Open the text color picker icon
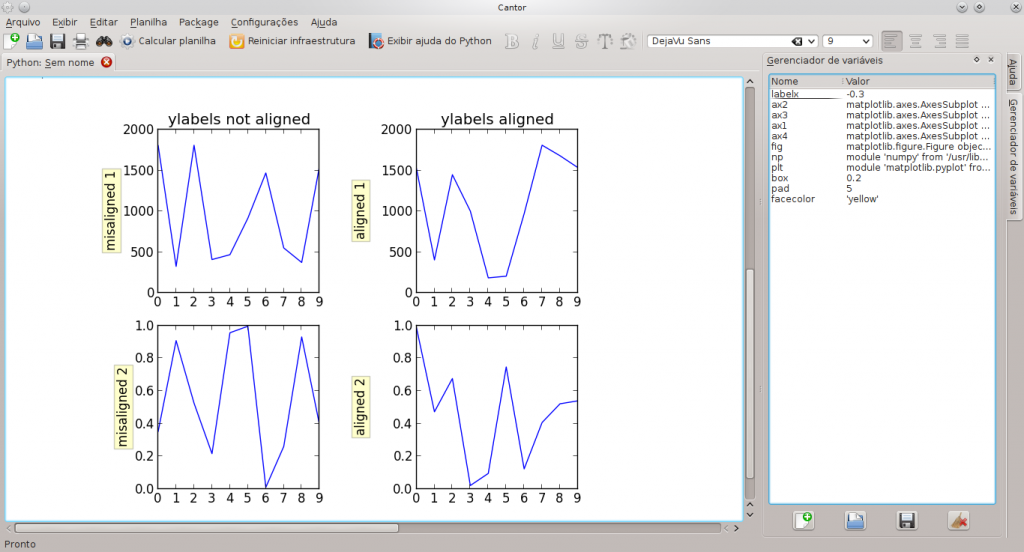 628,41
